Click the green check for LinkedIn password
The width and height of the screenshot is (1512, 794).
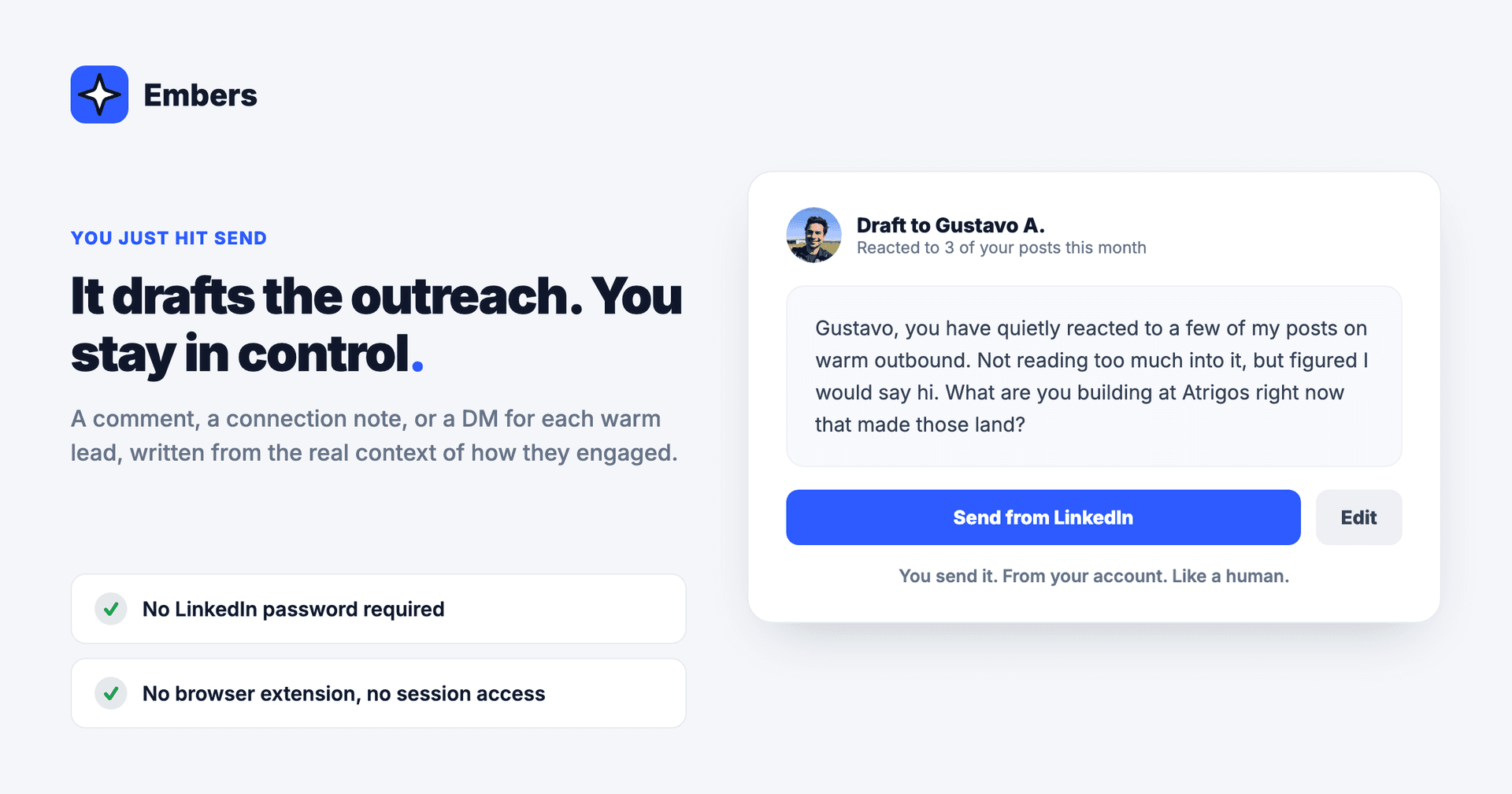(x=111, y=609)
